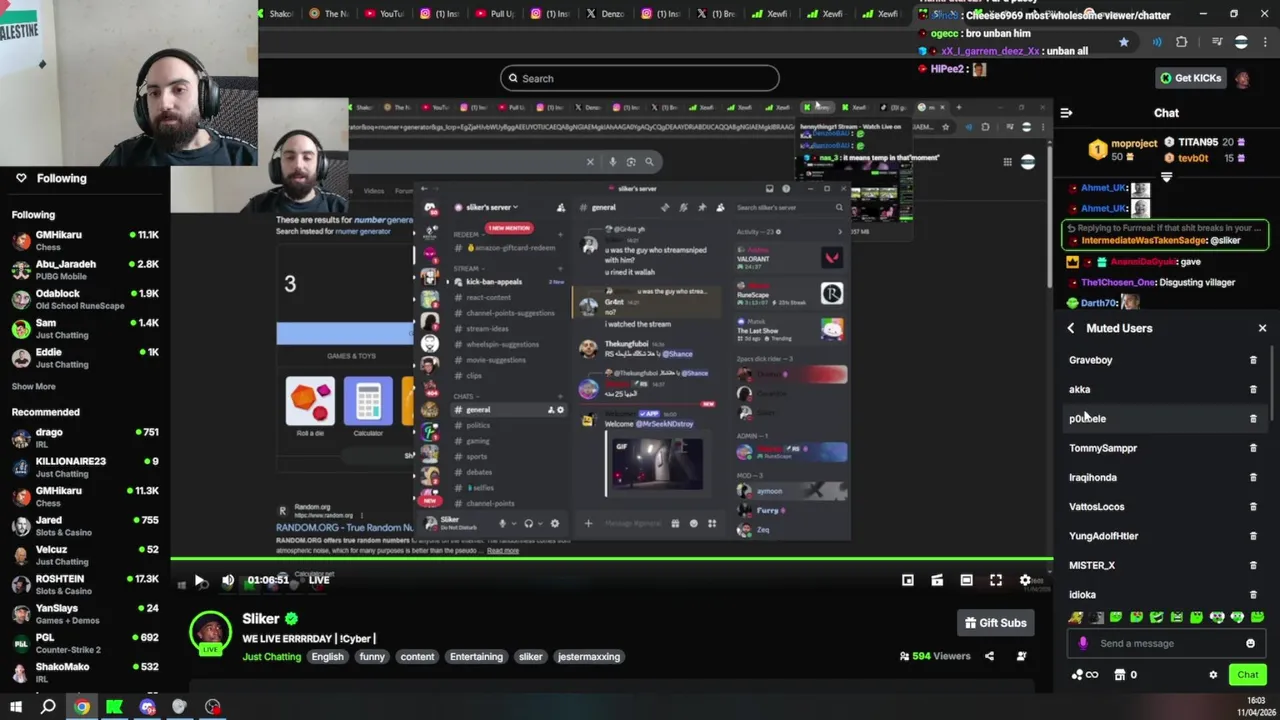
Task: Open the clip icon in the player controls
Action: 937,580
